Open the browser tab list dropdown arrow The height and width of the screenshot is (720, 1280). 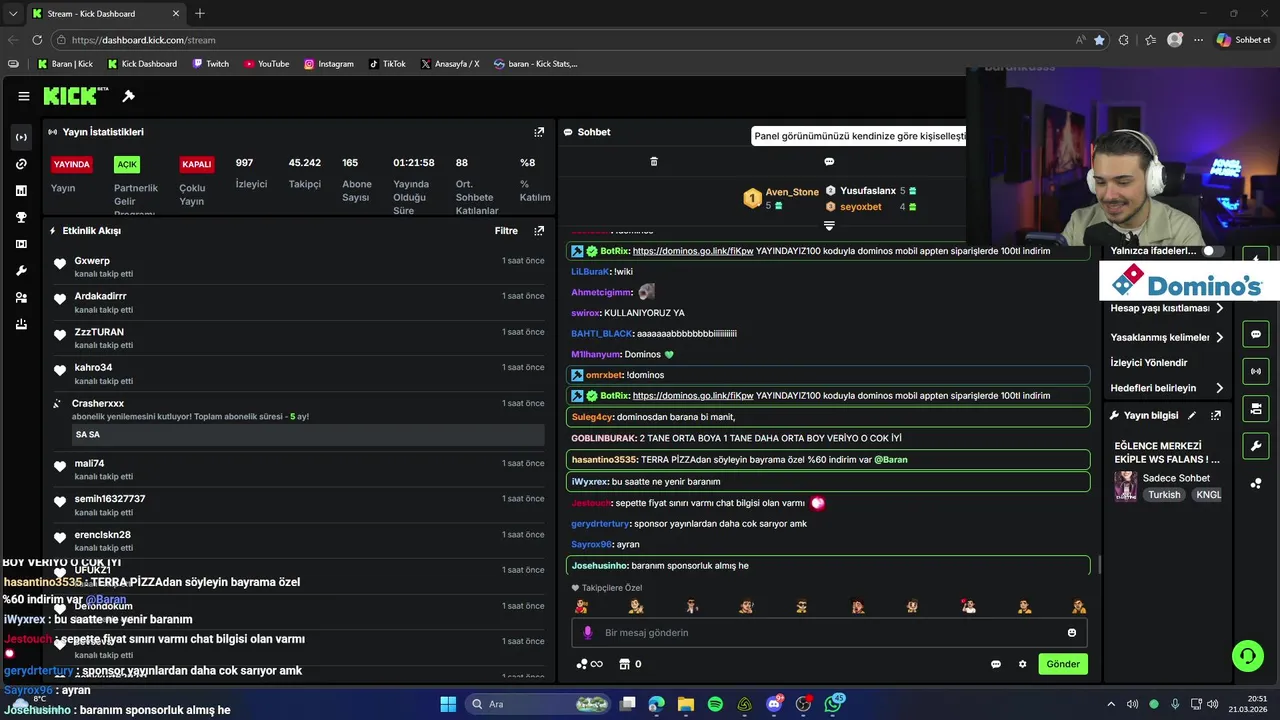tap(13, 14)
